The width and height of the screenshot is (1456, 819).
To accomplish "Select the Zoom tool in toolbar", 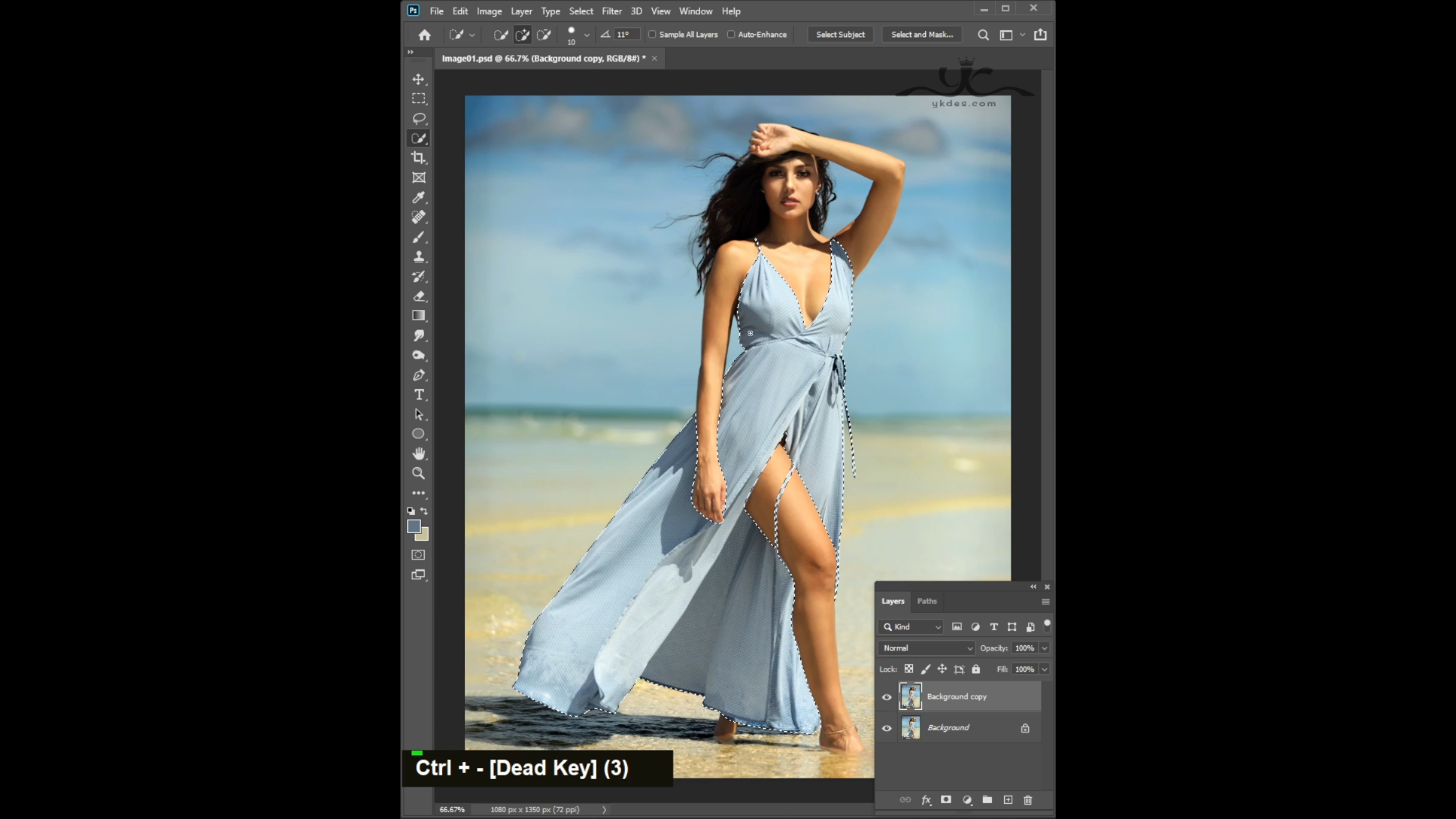I will (418, 473).
